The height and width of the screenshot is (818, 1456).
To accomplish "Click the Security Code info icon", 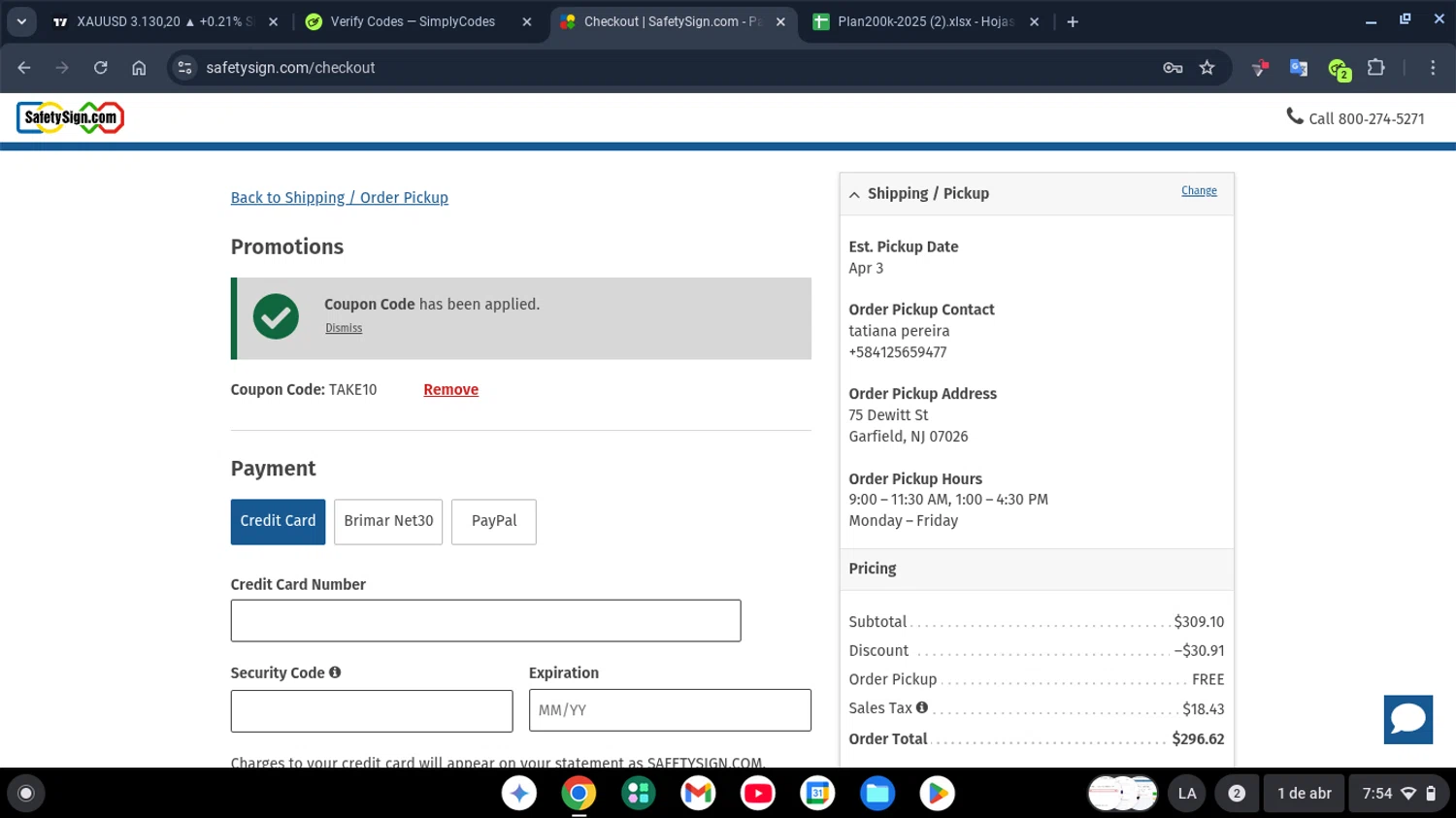I will pos(335,672).
